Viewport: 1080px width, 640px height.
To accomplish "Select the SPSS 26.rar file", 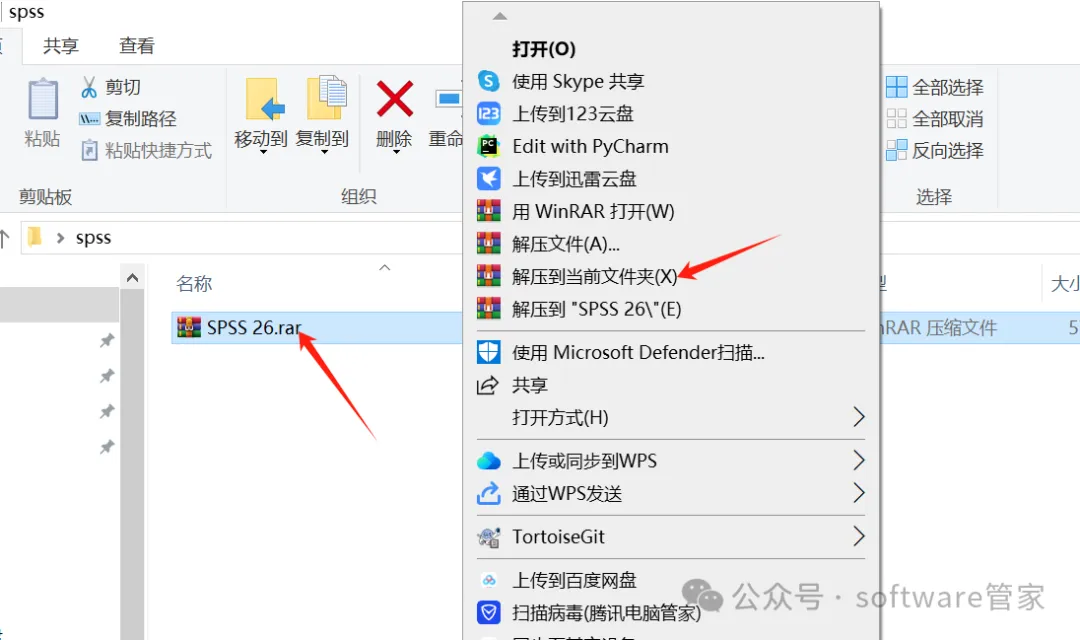I will [x=253, y=327].
